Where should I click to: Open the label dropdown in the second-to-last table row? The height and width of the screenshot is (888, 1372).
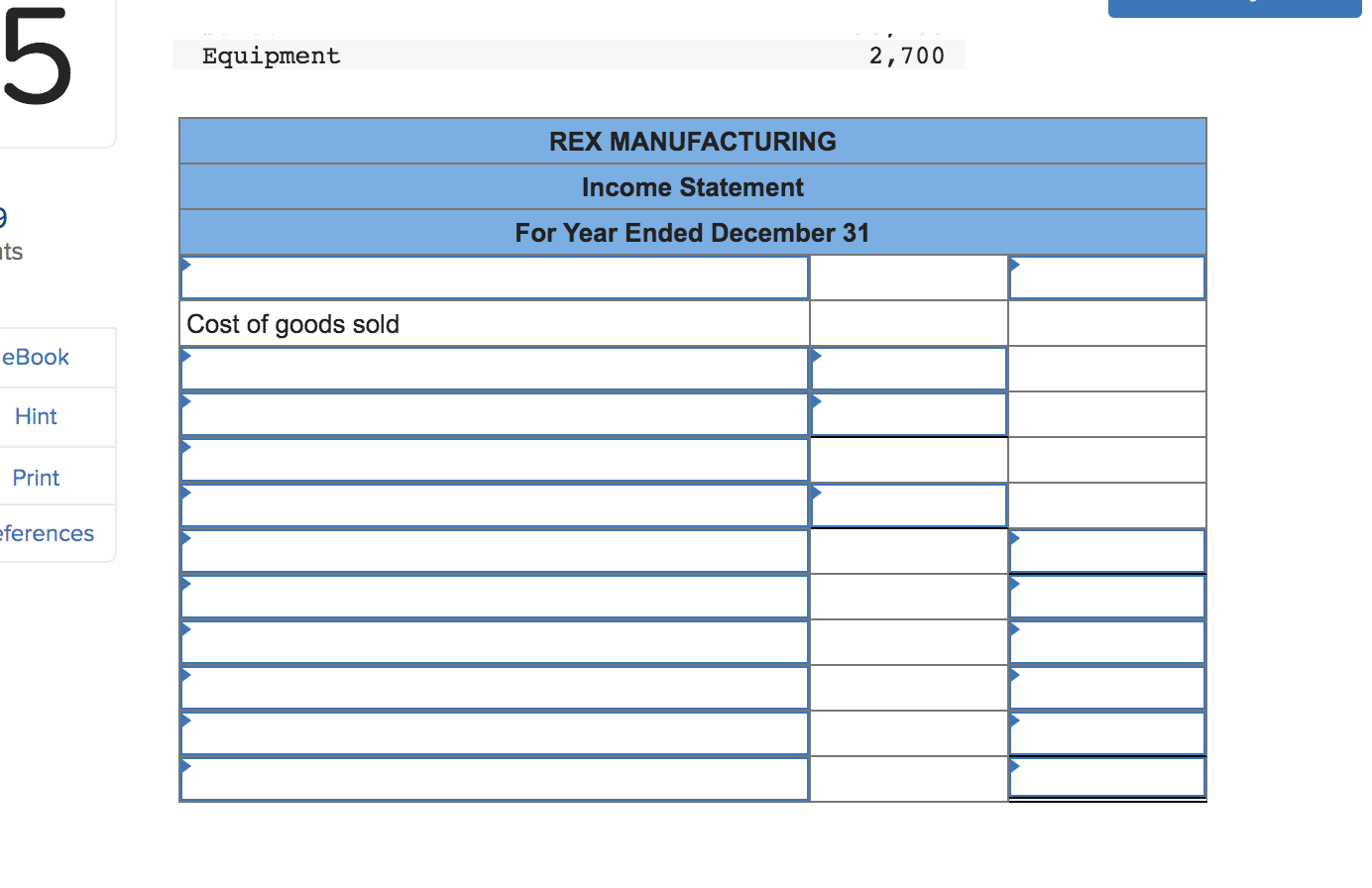click(x=495, y=733)
